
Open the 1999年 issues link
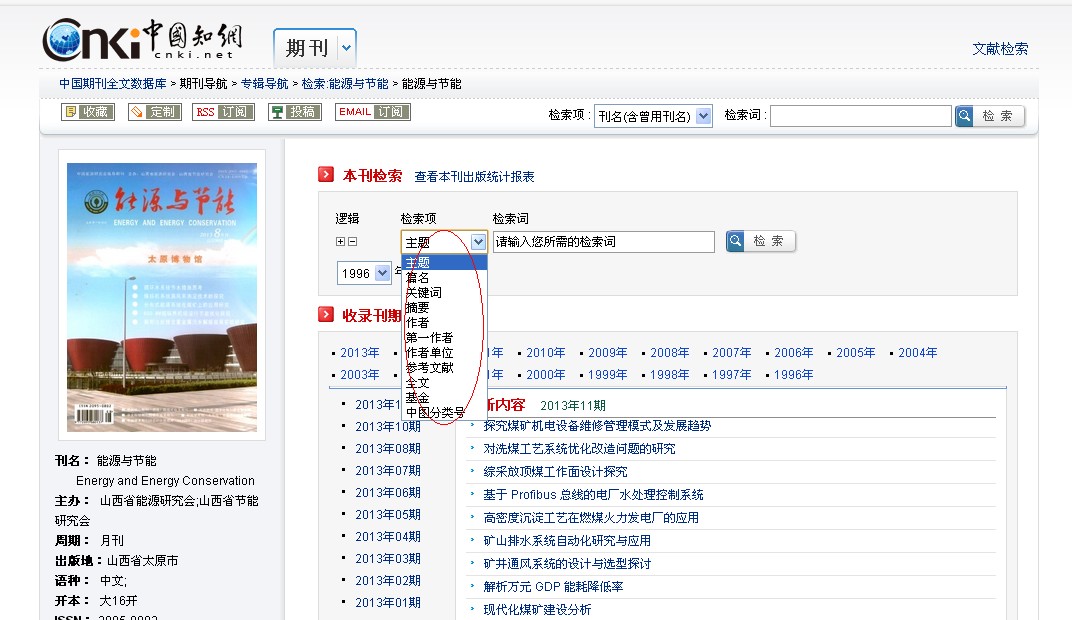(x=608, y=375)
